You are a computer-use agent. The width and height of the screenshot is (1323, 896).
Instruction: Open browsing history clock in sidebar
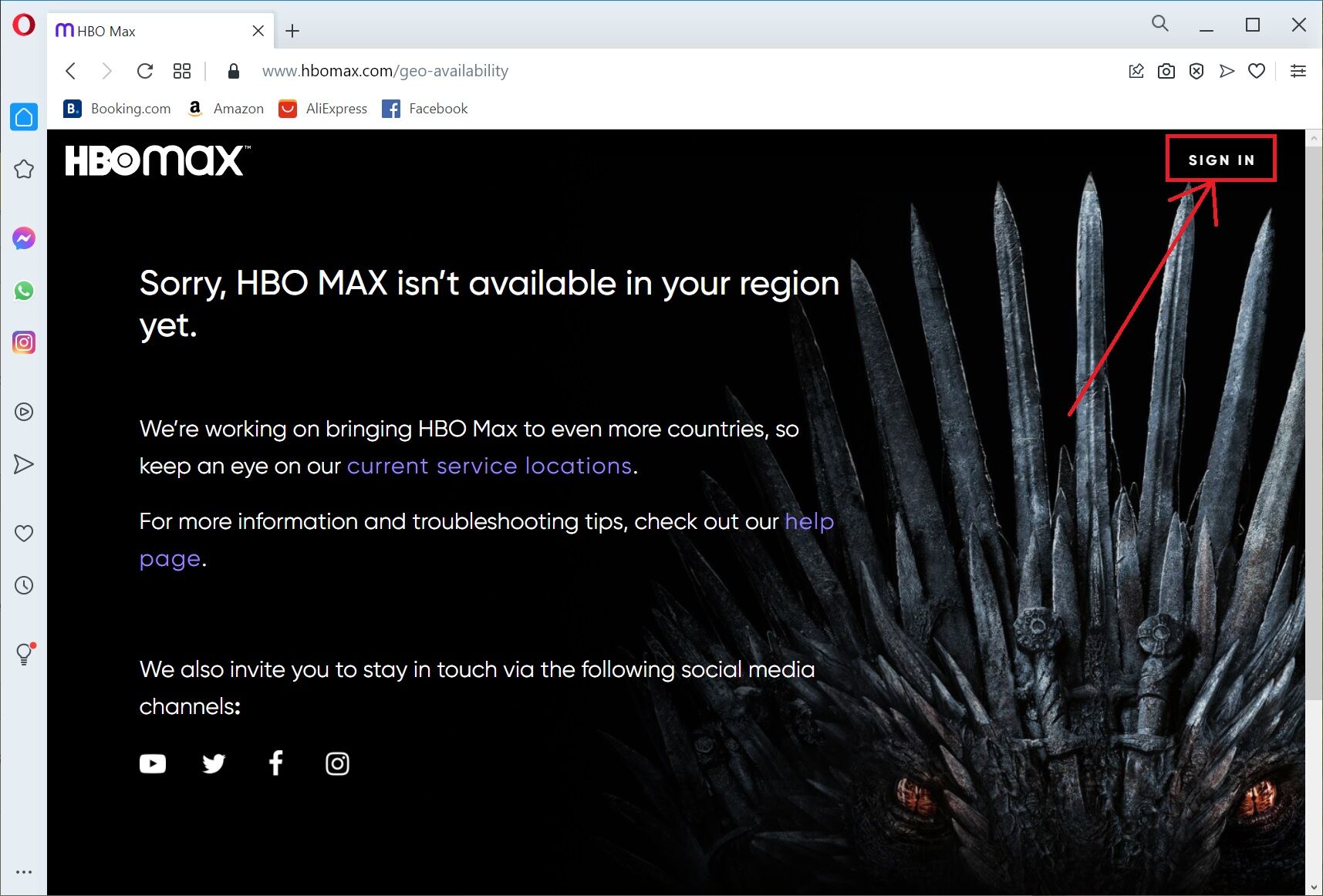(x=24, y=585)
